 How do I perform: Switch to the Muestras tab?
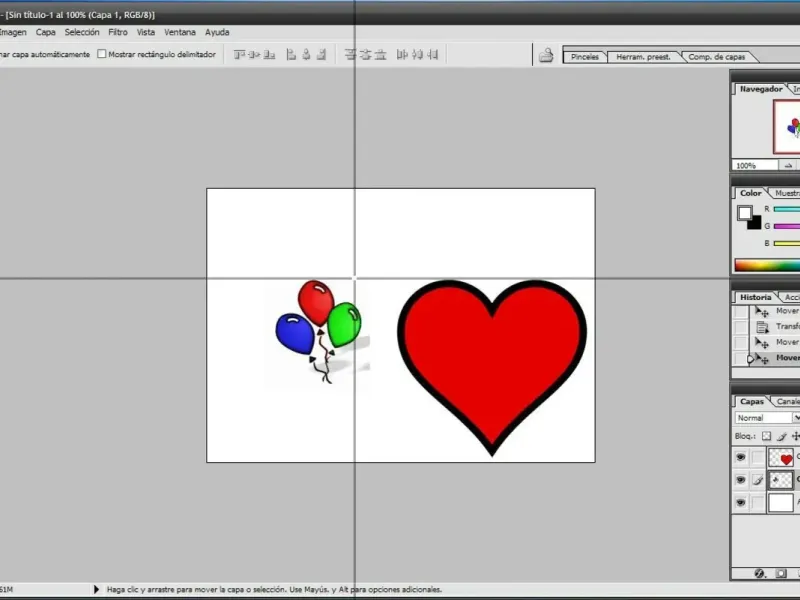[786, 193]
